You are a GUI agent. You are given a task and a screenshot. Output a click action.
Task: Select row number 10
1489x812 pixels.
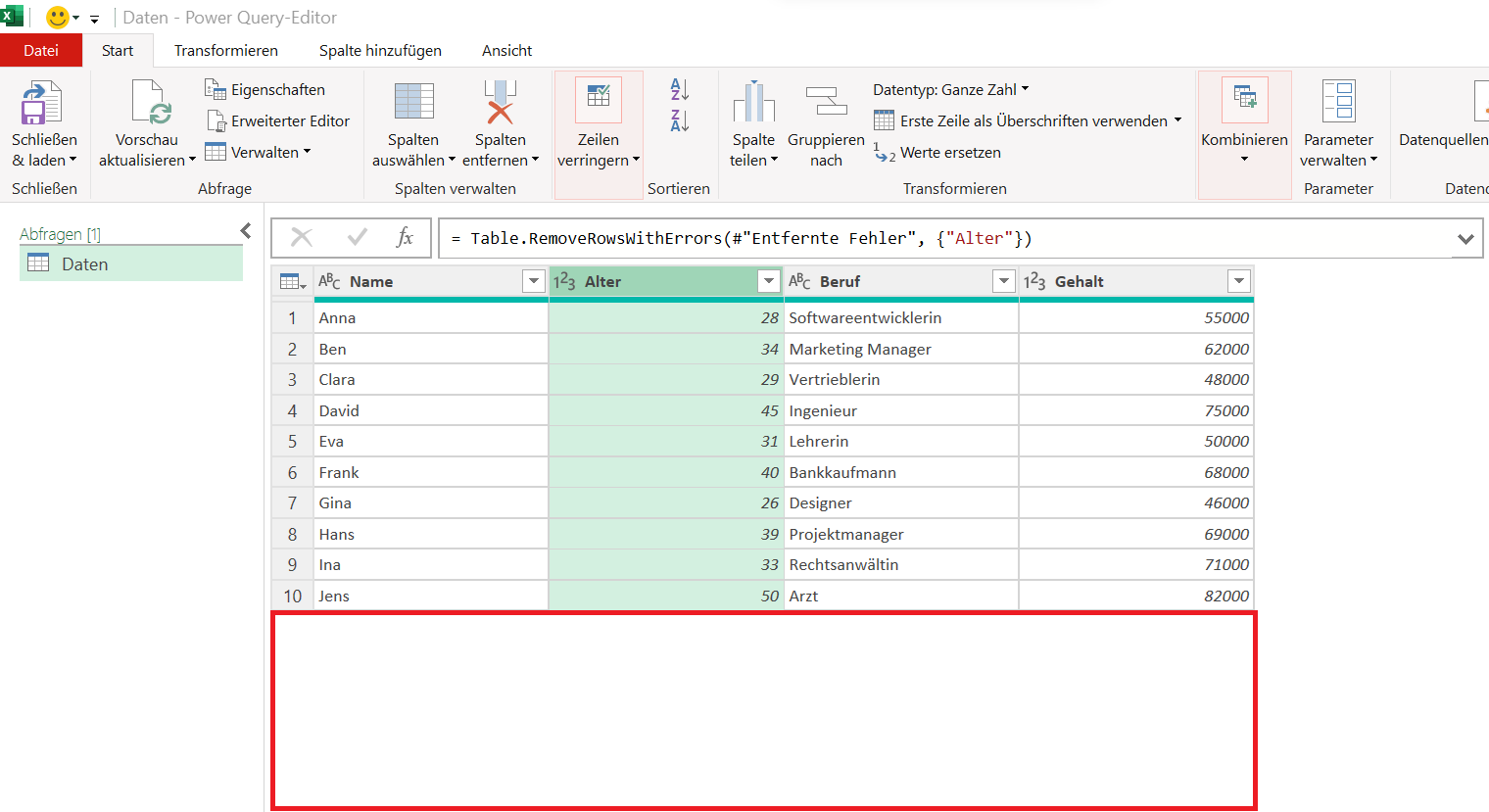click(x=292, y=596)
